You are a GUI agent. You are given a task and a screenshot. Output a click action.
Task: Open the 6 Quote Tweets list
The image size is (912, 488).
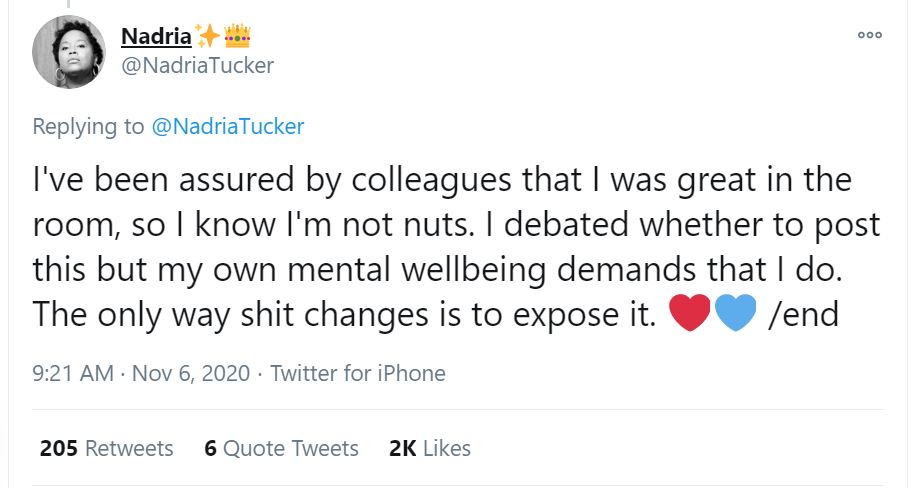(281, 448)
